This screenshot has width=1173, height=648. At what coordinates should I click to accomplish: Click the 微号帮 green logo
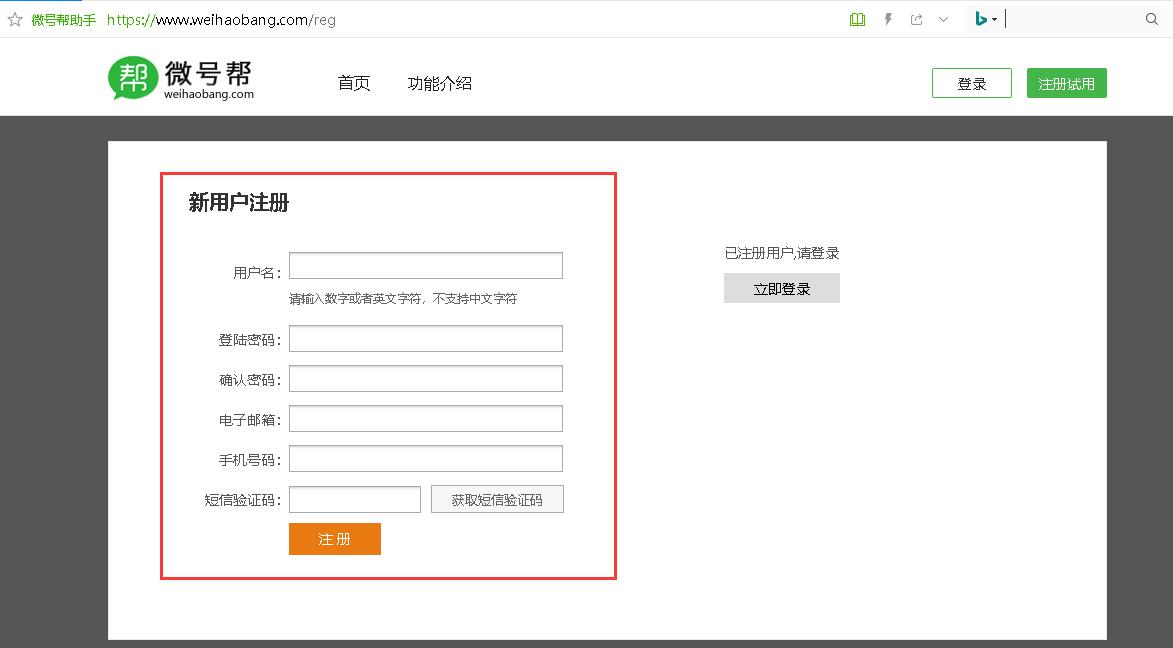coord(181,78)
